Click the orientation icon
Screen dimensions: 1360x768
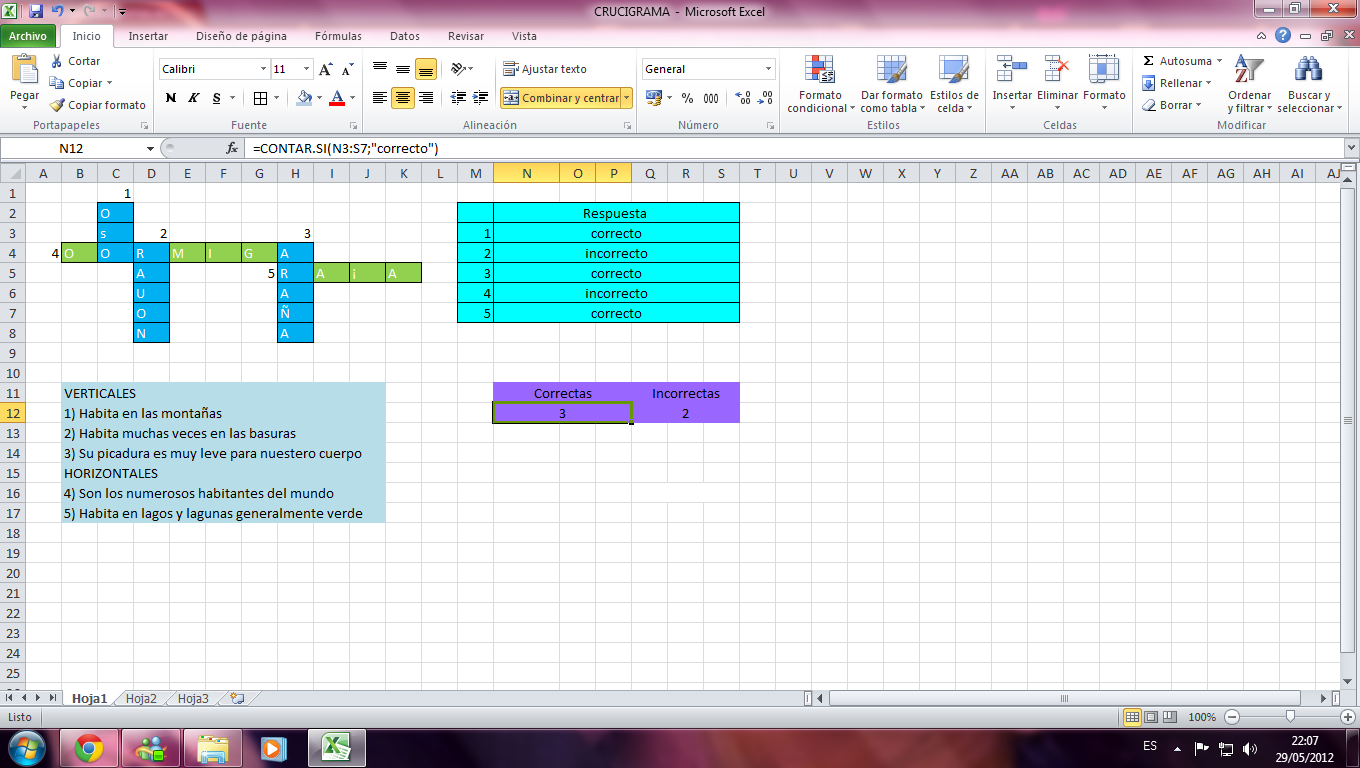(x=458, y=69)
